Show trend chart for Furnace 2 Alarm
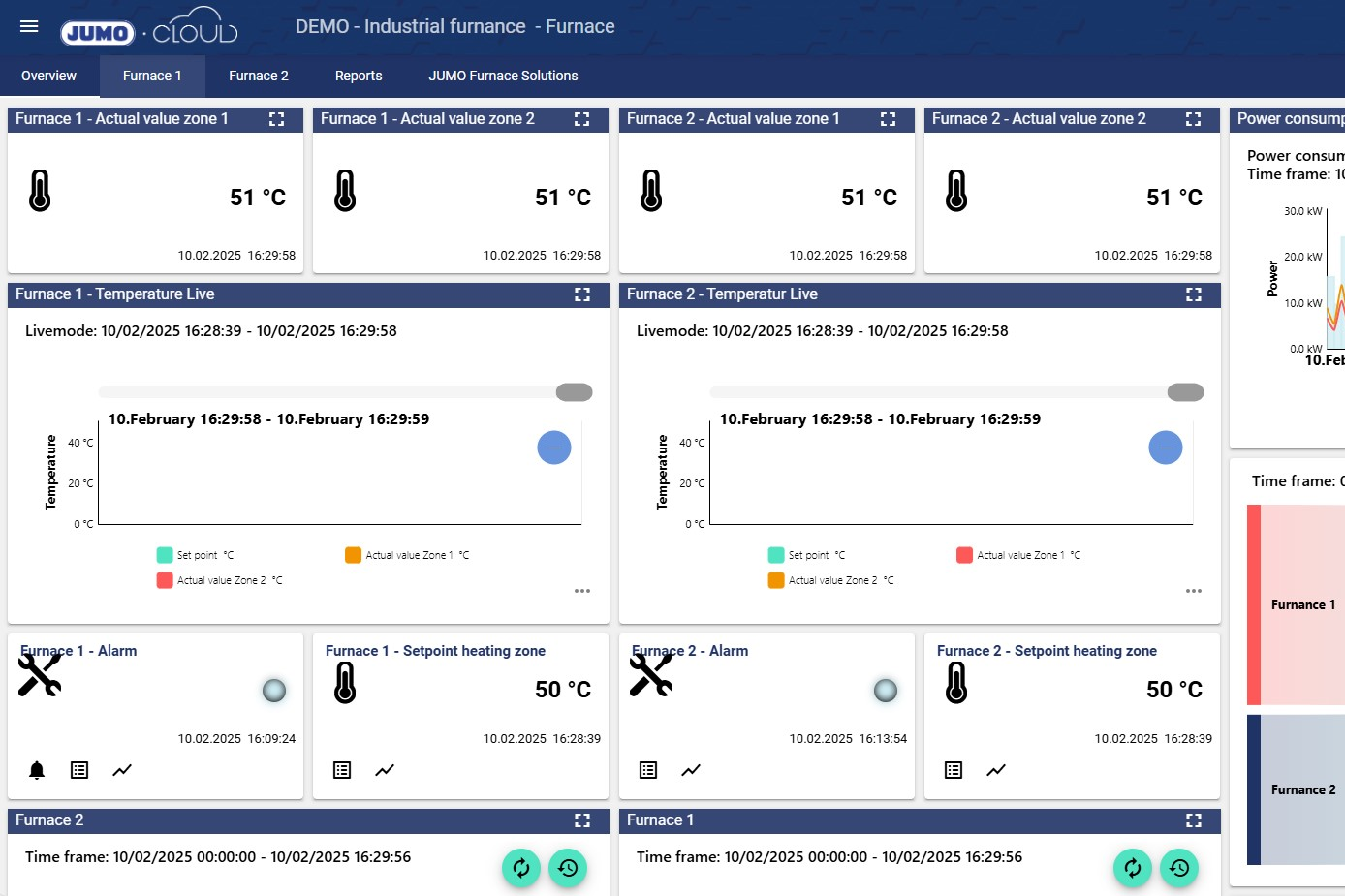The height and width of the screenshot is (896, 1345). tap(691, 770)
